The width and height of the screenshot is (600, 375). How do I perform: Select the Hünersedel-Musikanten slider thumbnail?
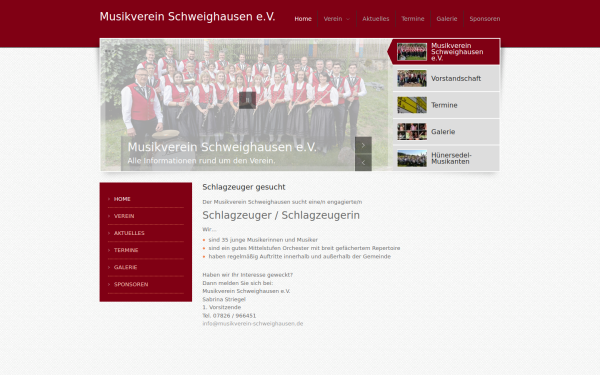click(x=412, y=158)
